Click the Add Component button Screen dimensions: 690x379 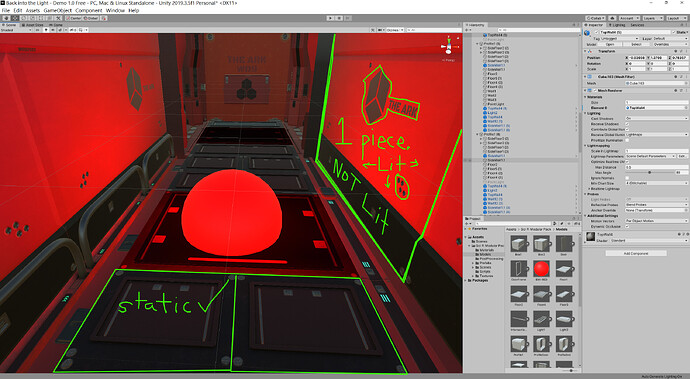click(636, 253)
